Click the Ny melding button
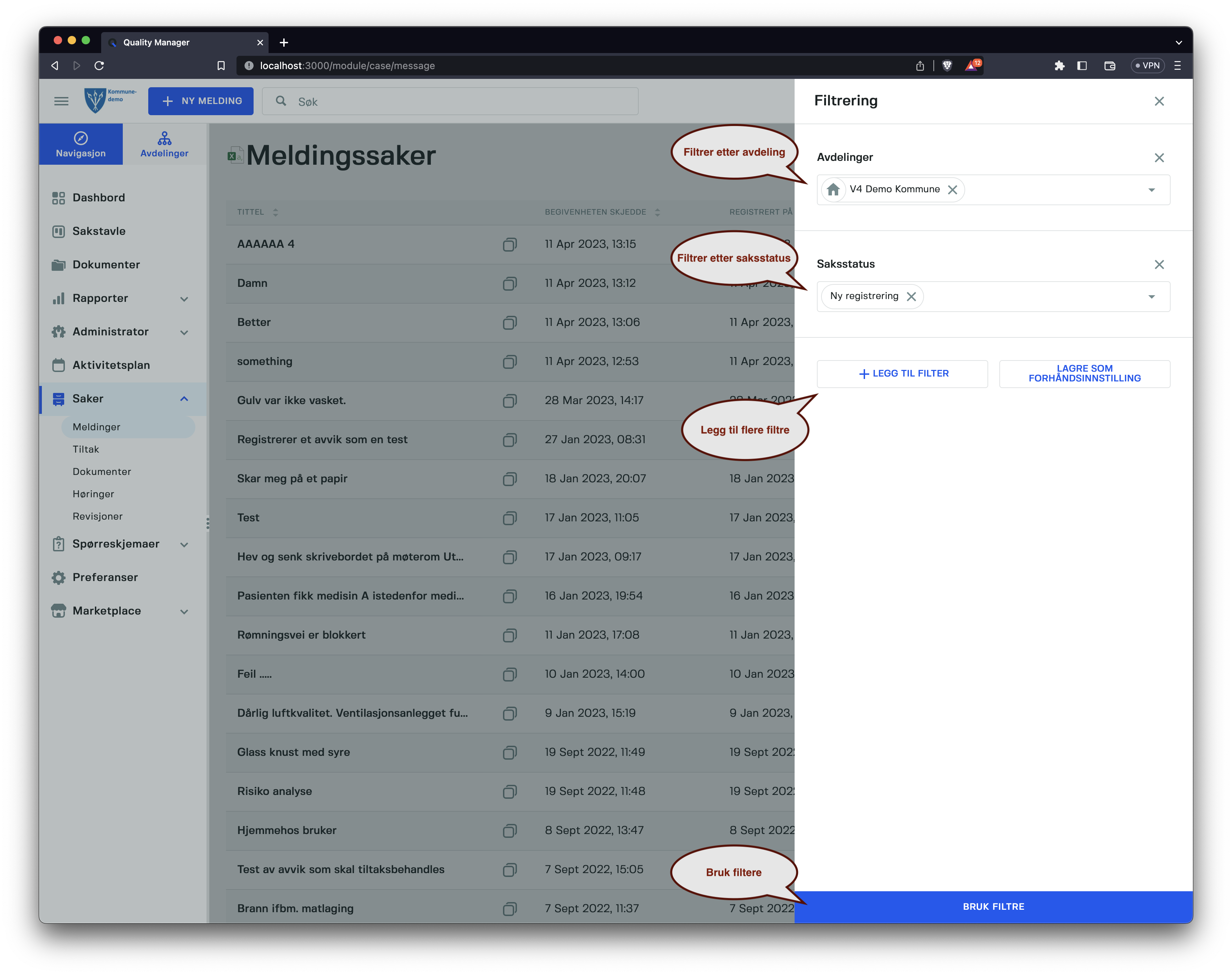The height and width of the screenshot is (975, 1232). [x=201, y=101]
